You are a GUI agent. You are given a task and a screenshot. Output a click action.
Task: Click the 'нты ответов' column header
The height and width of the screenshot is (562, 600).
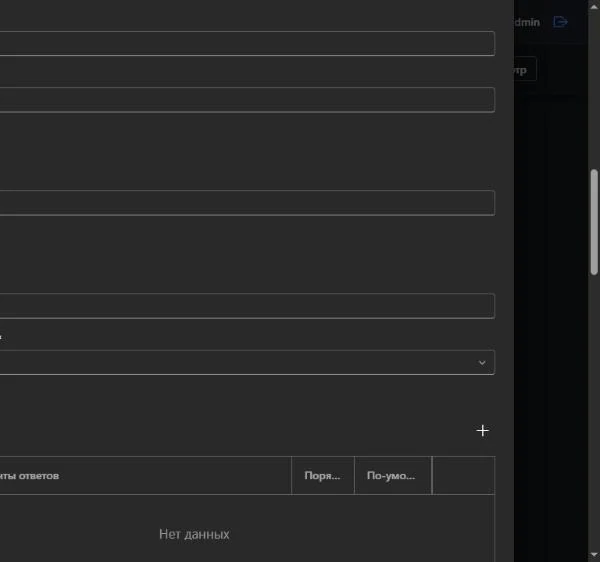coord(145,476)
